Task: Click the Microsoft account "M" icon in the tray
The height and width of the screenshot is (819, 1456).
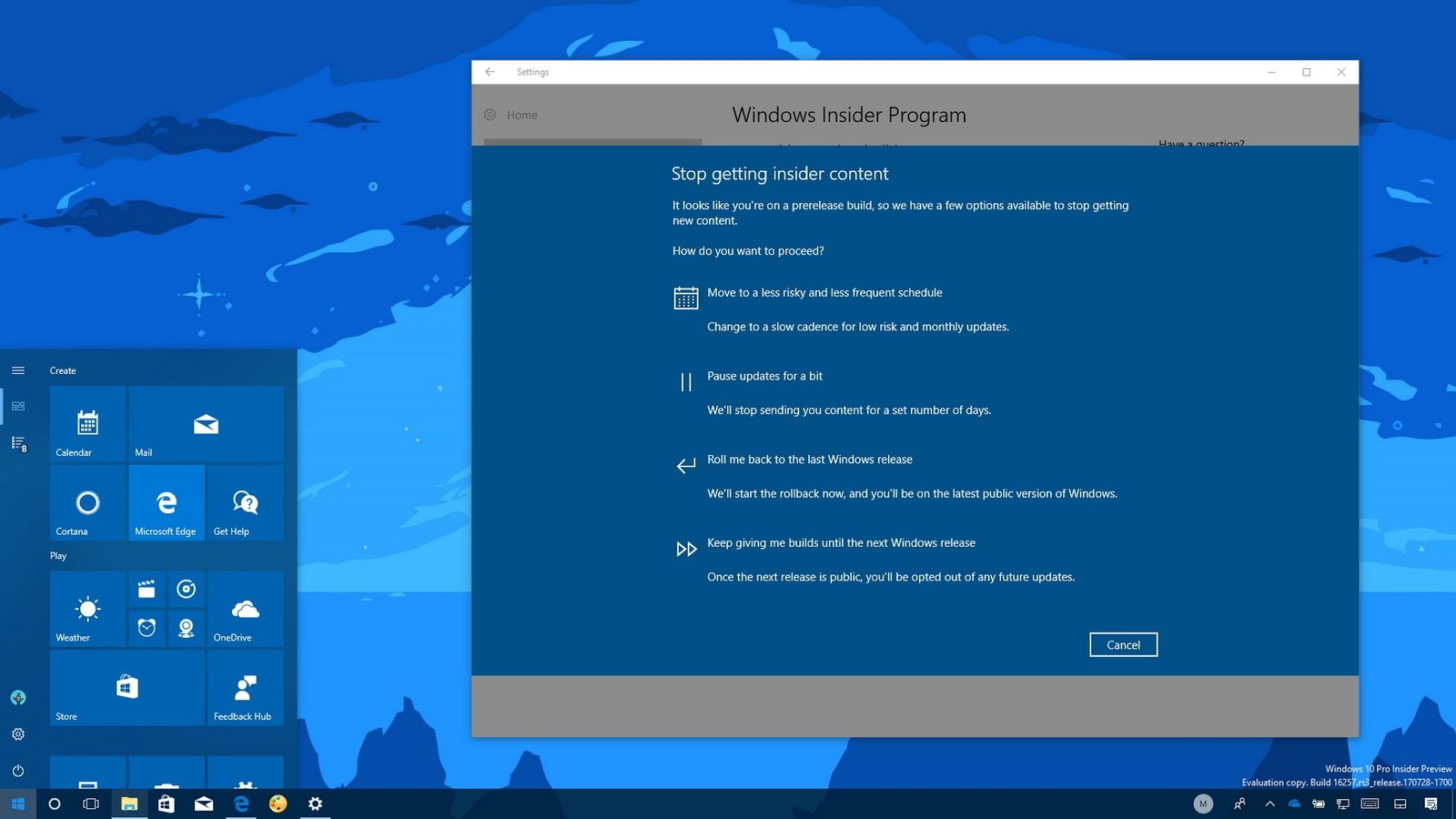Action: pos(1203,804)
